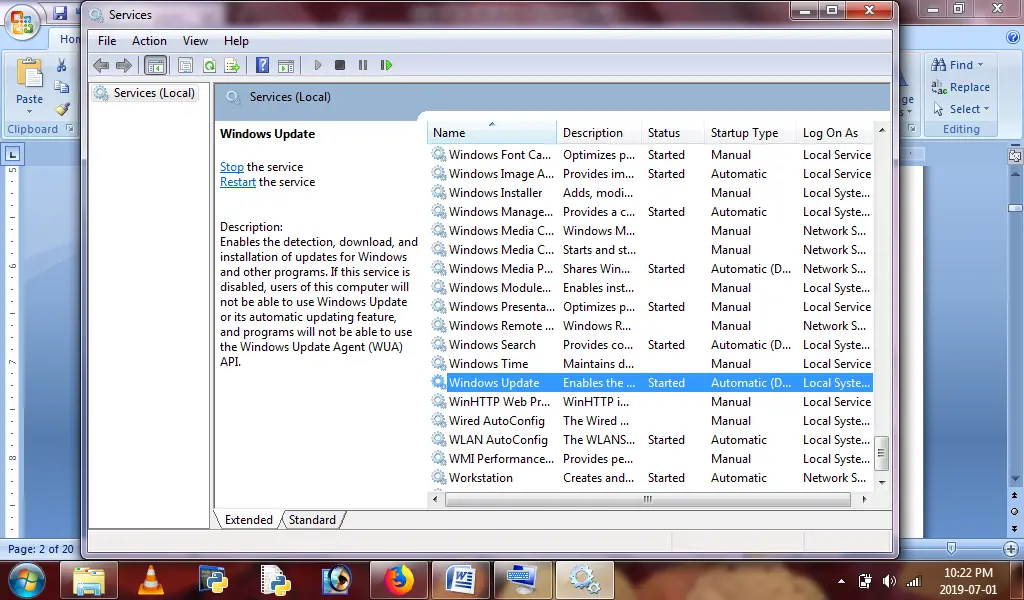Click the Copy icon in Word
The width and height of the screenshot is (1024, 600).
[61, 87]
